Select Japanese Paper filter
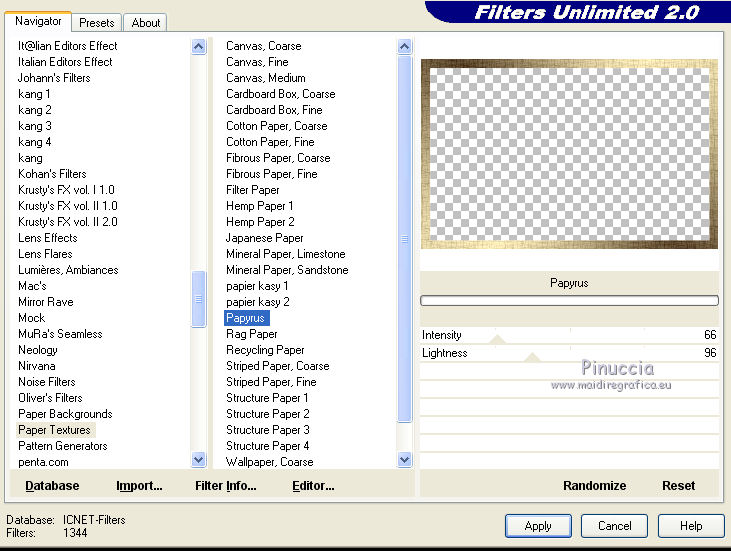Screen dimensions: 731x551 coord(264,238)
